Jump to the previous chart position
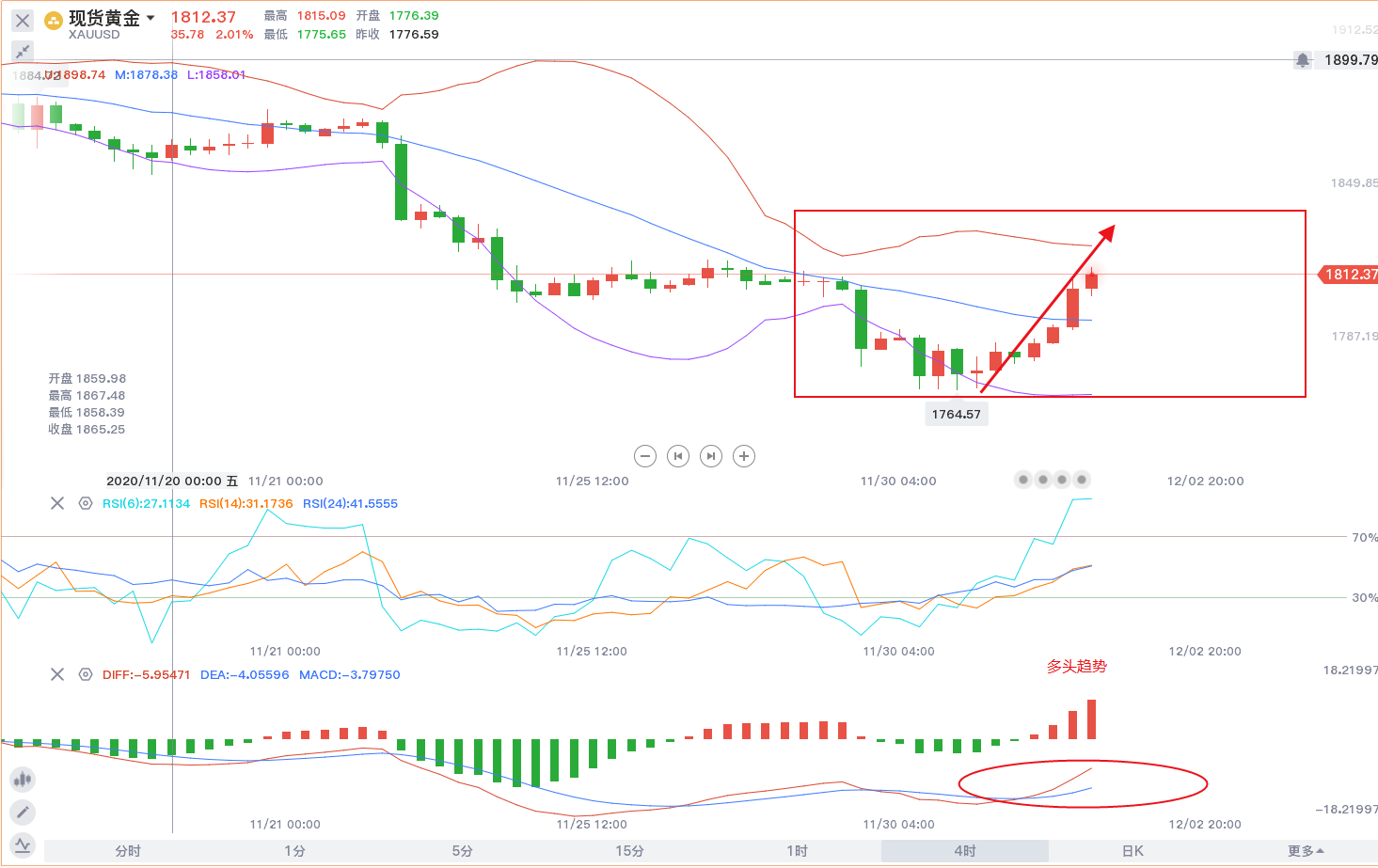The width and height of the screenshot is (1378, 868). pos(677,456)
